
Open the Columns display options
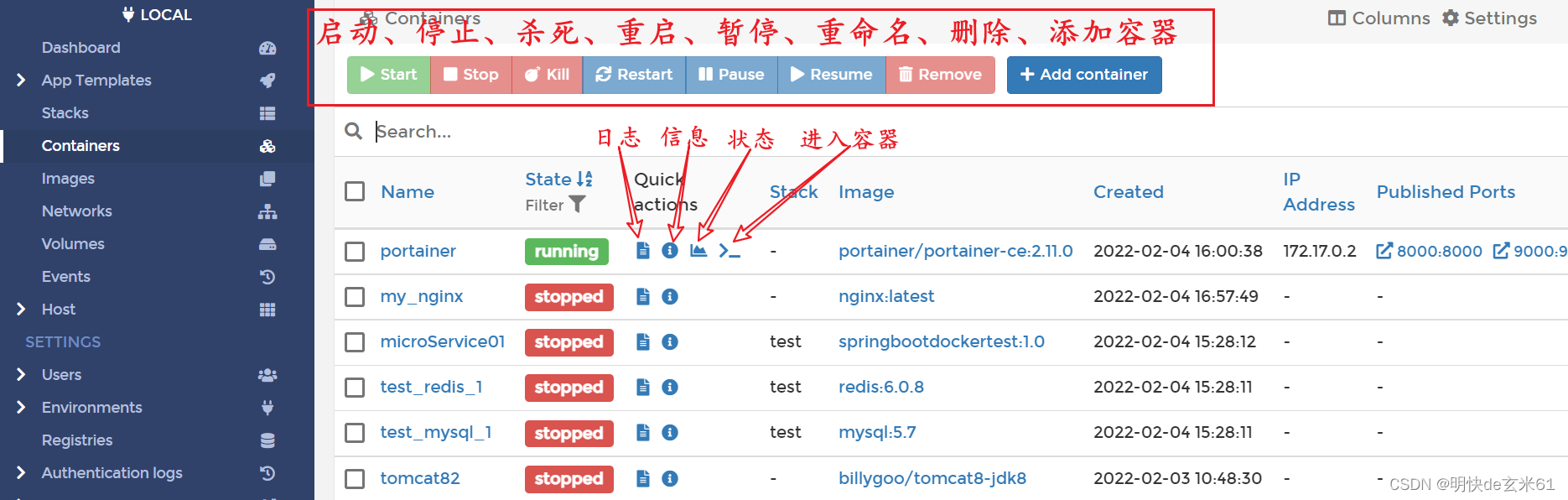(x=1379, y=18)
